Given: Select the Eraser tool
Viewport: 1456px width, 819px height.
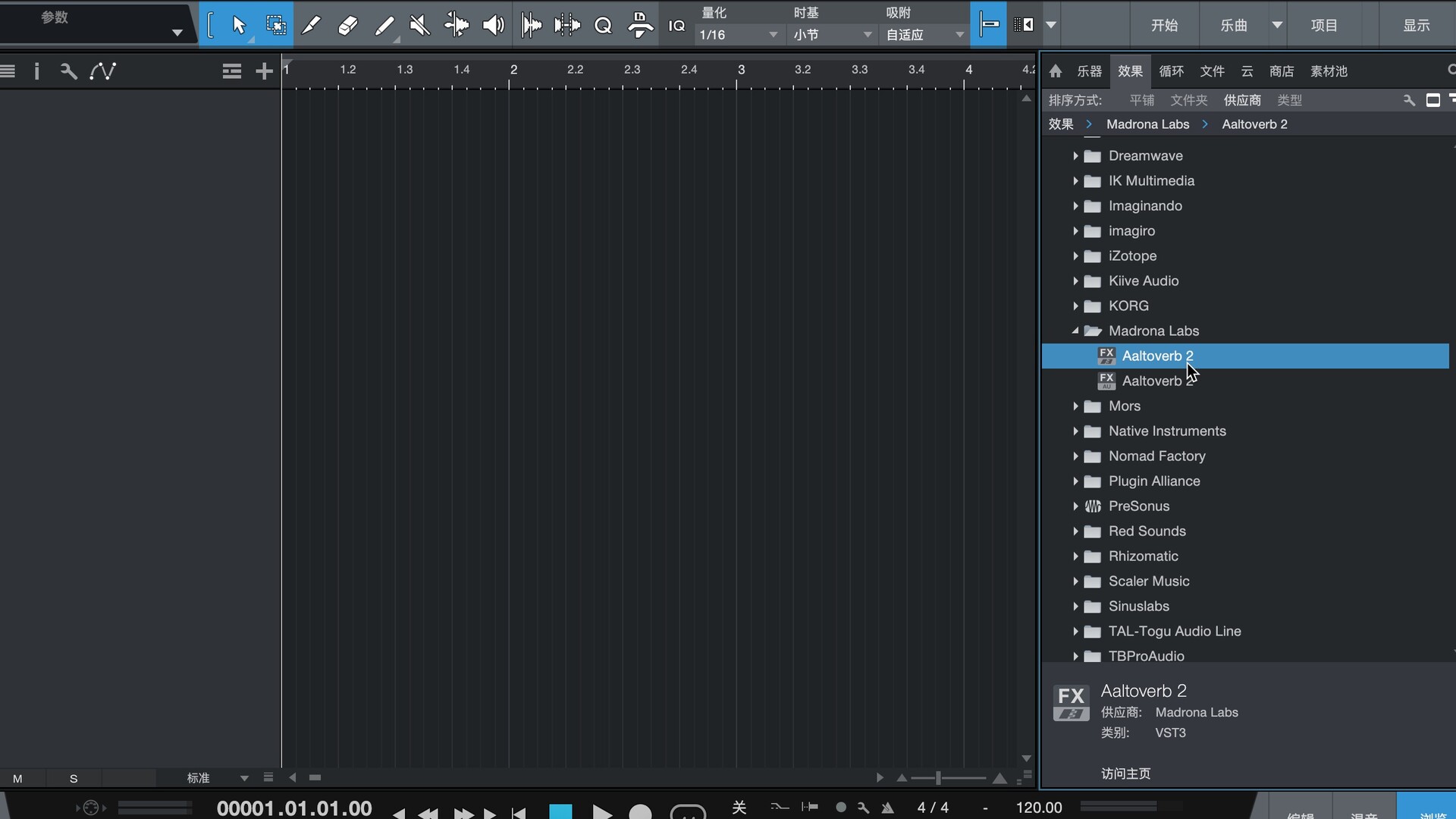Looking at the screenshot, I should point(347,25).
